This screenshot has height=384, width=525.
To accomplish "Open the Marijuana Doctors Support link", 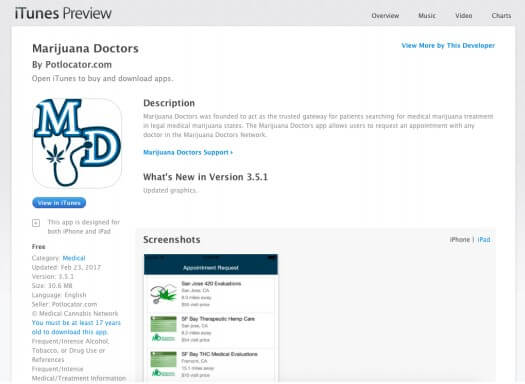I will (188, 152).
